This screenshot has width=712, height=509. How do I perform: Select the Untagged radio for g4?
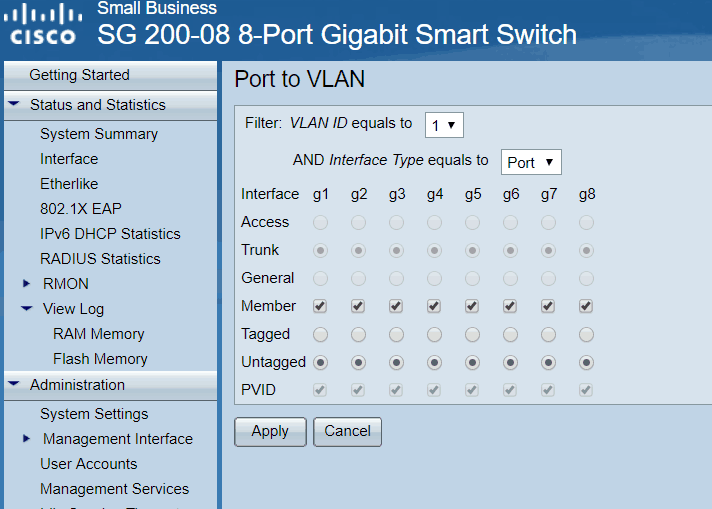click(x=434, y=362)
